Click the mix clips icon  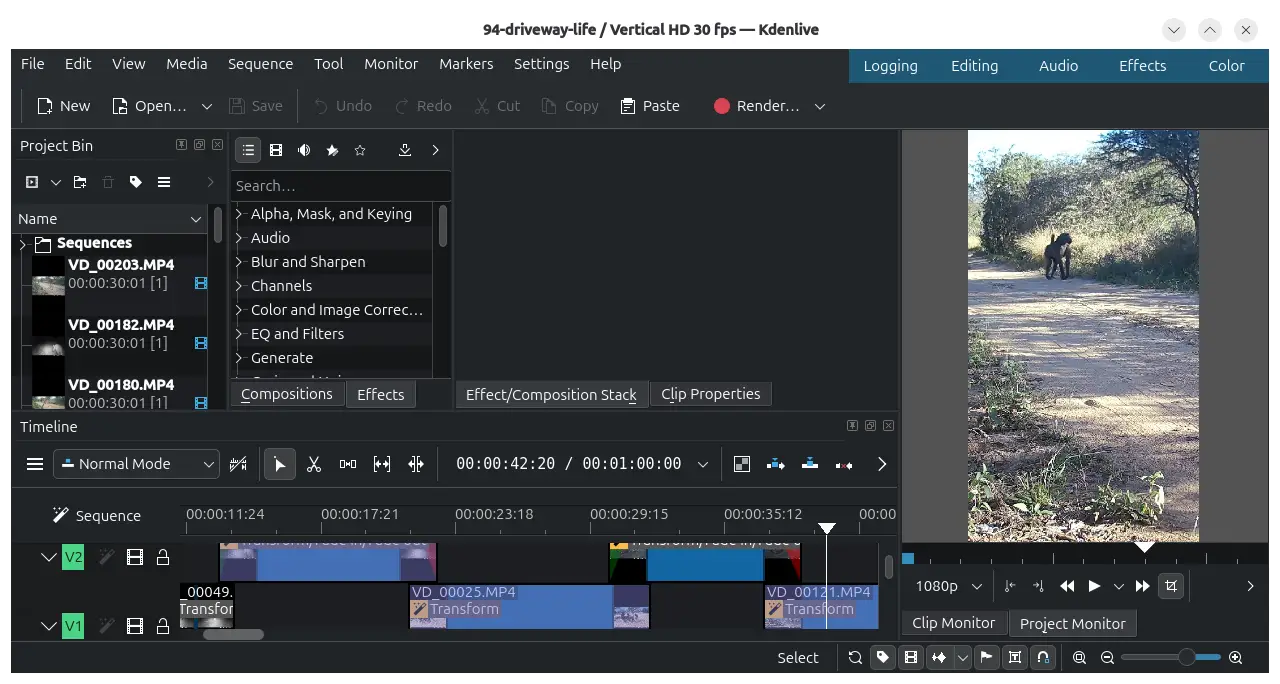pyautogui.click(x=742, y=464)
